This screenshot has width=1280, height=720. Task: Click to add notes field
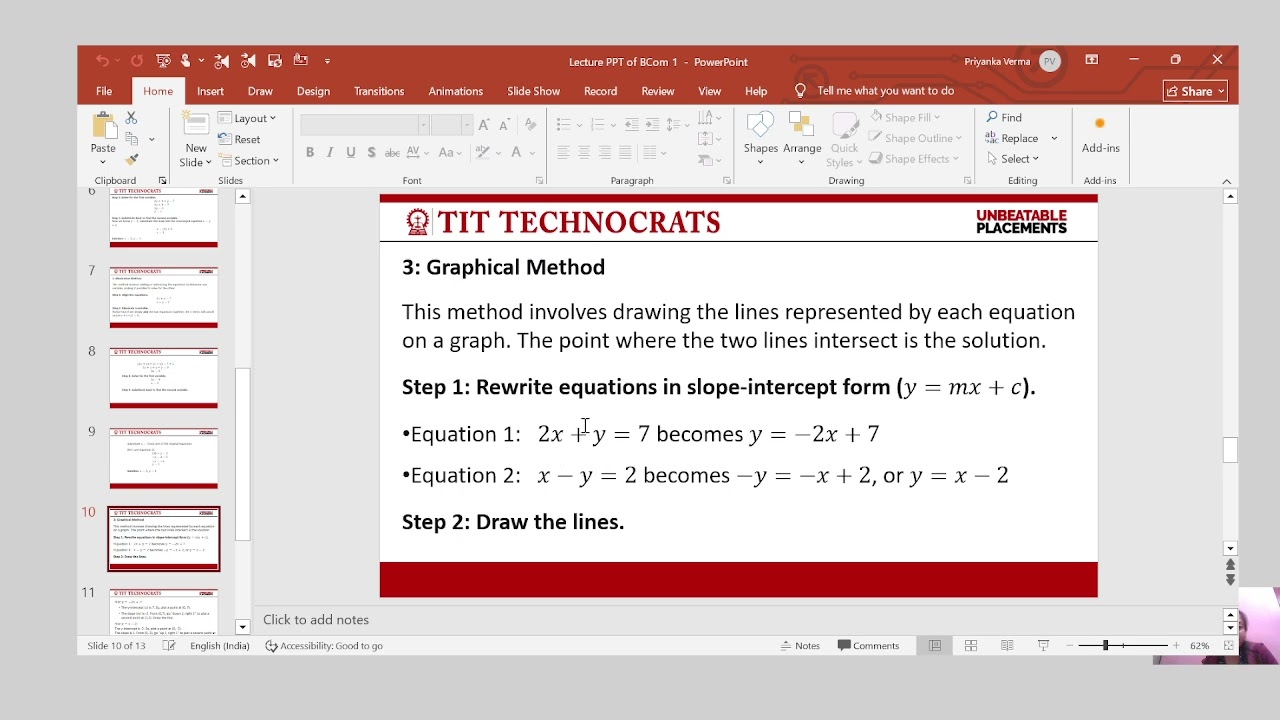[316, 620]
